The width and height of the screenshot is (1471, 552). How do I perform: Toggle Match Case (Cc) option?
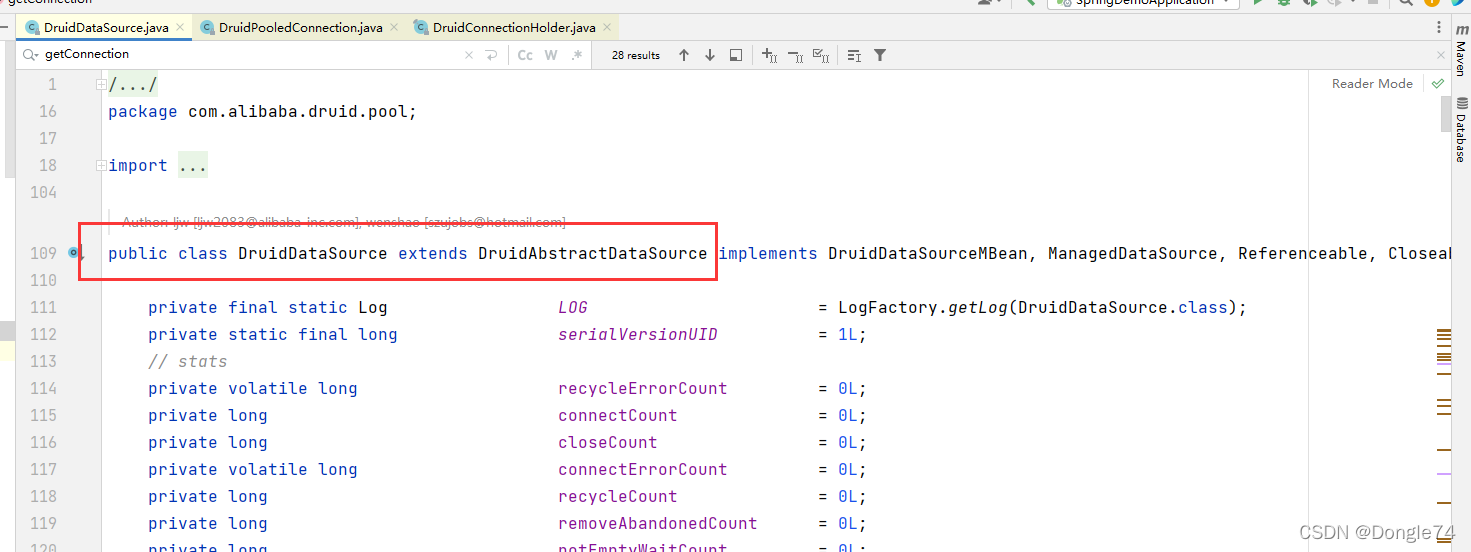[x=525, y=55]
